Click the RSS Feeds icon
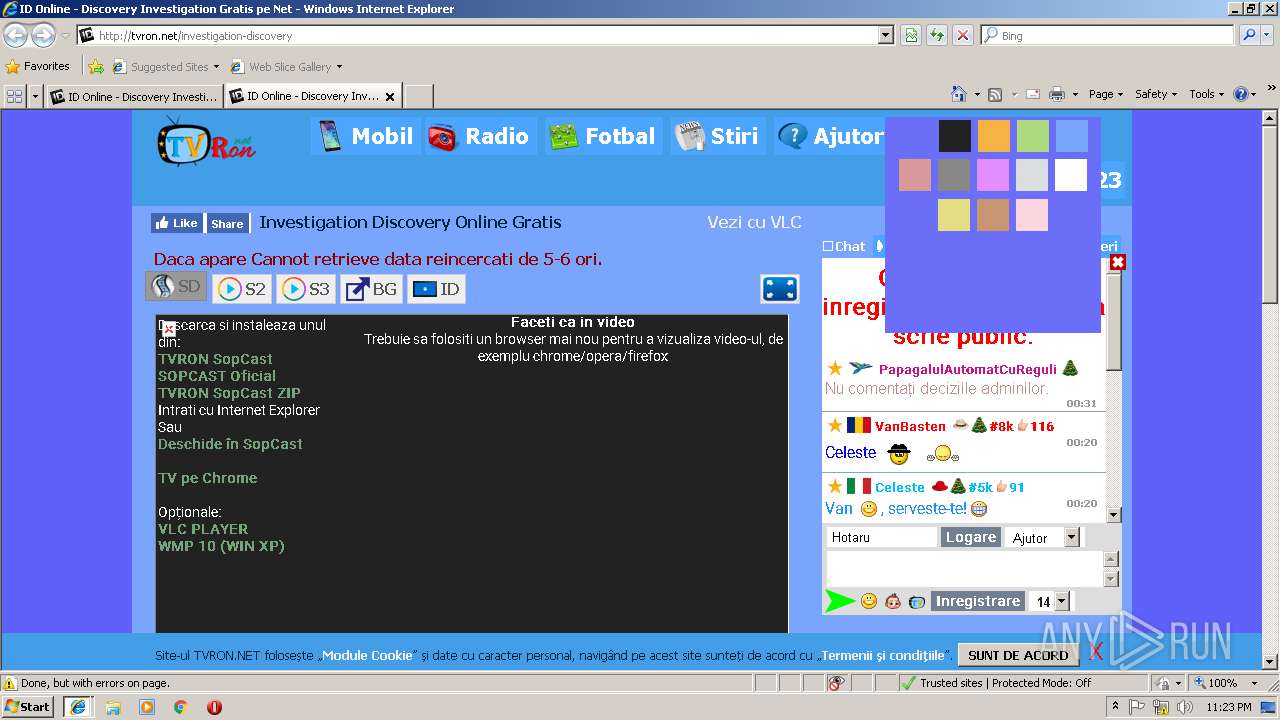 click(x=995, y=94)
